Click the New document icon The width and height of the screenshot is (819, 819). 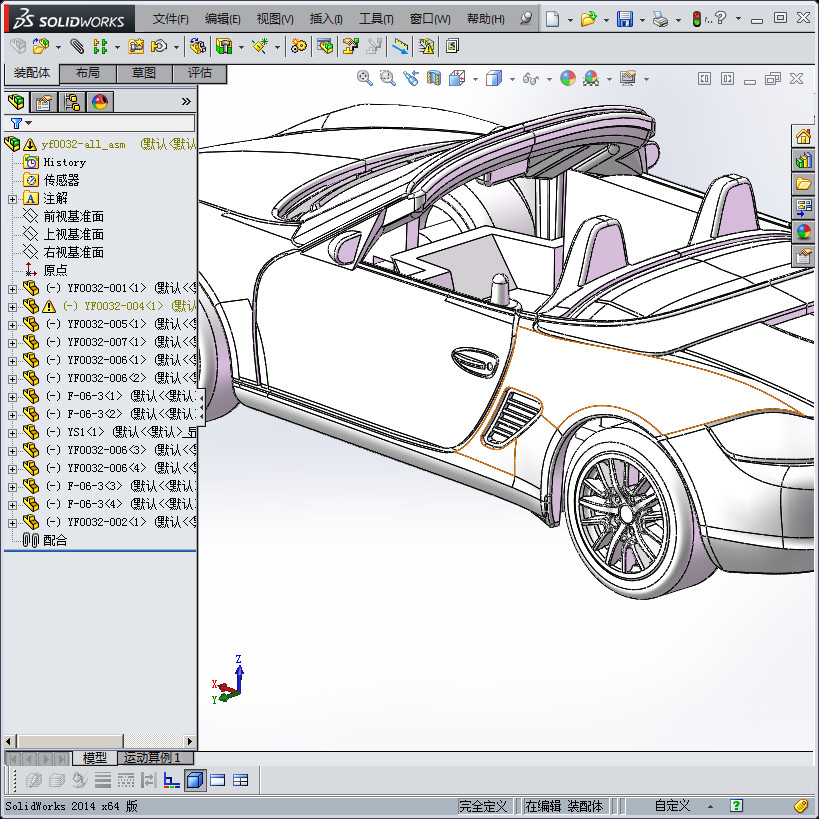(552, 19)
